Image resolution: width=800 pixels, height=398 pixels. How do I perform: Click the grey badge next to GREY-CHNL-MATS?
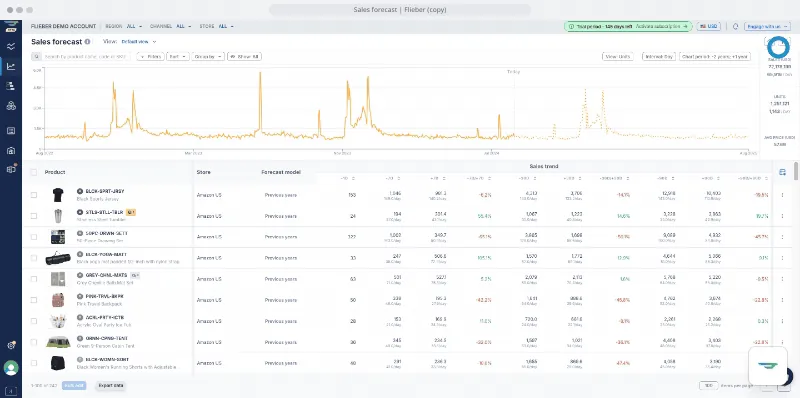coord(135,275)
